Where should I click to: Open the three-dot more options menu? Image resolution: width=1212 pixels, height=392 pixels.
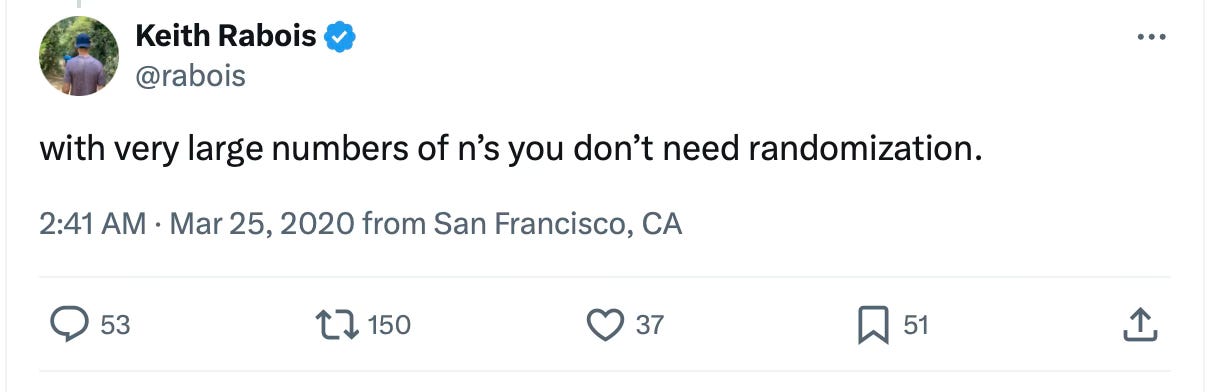tap(1152, 37)
